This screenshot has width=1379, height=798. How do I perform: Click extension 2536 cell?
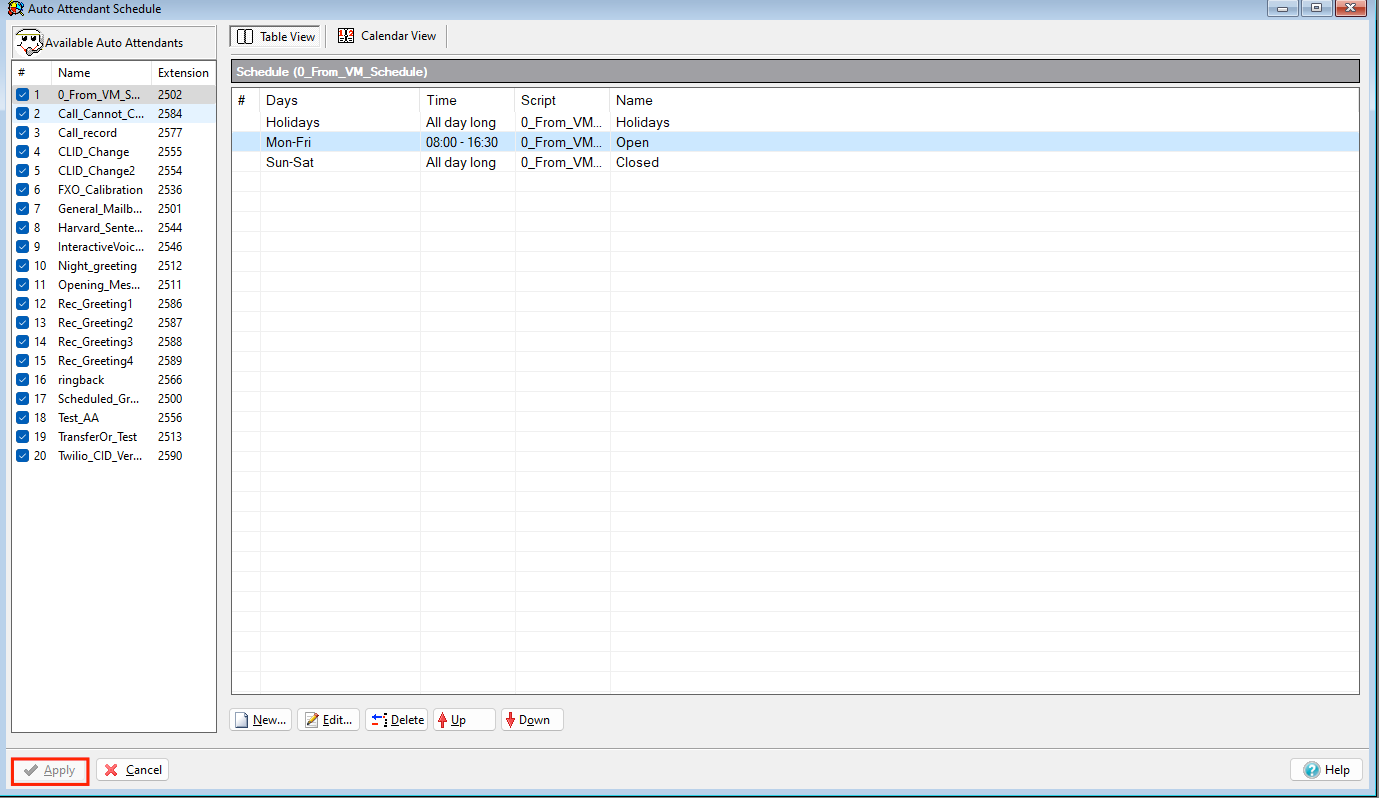(x=170, y=190)
